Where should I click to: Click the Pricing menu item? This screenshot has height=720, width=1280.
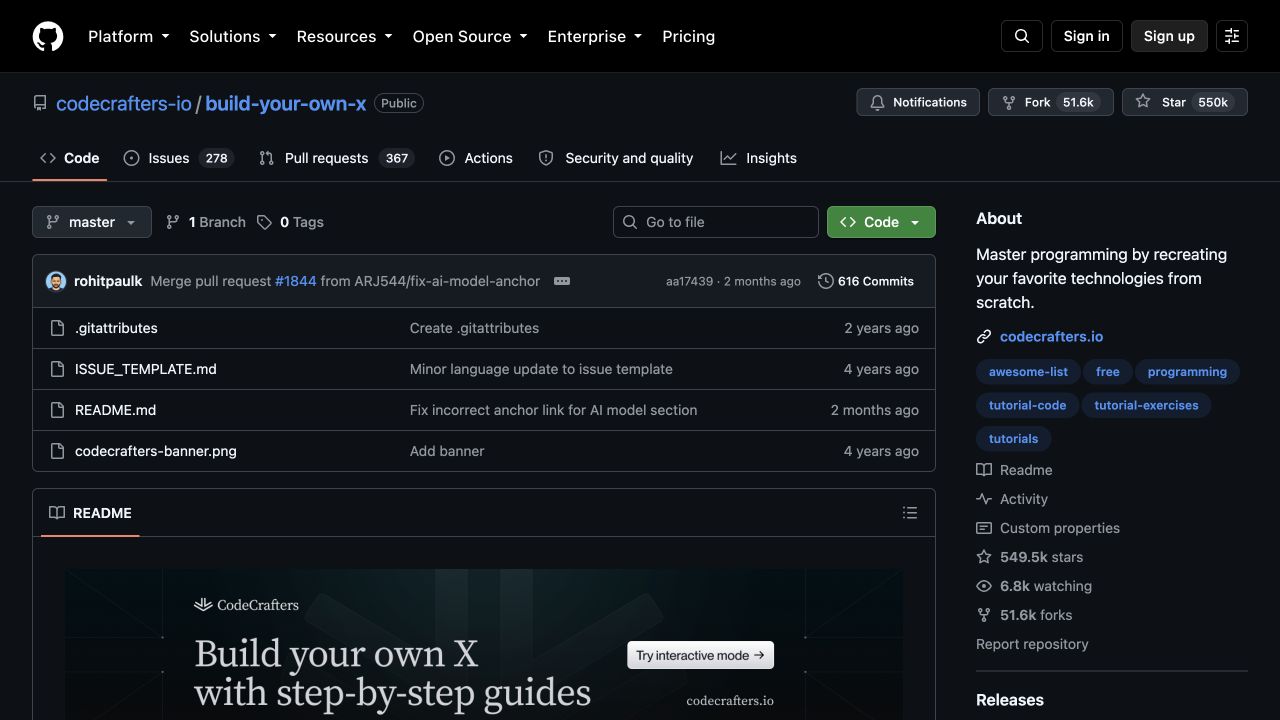click(689, 36)
